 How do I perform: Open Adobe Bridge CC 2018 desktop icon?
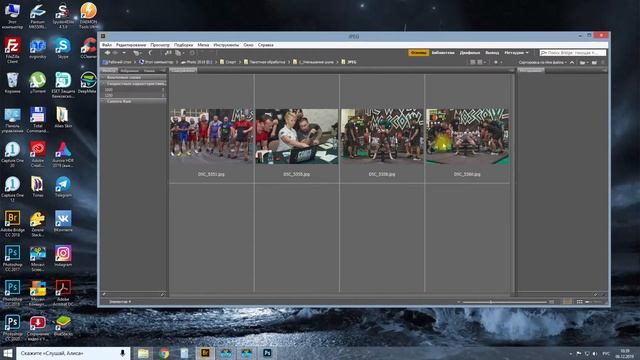(12, 223)
